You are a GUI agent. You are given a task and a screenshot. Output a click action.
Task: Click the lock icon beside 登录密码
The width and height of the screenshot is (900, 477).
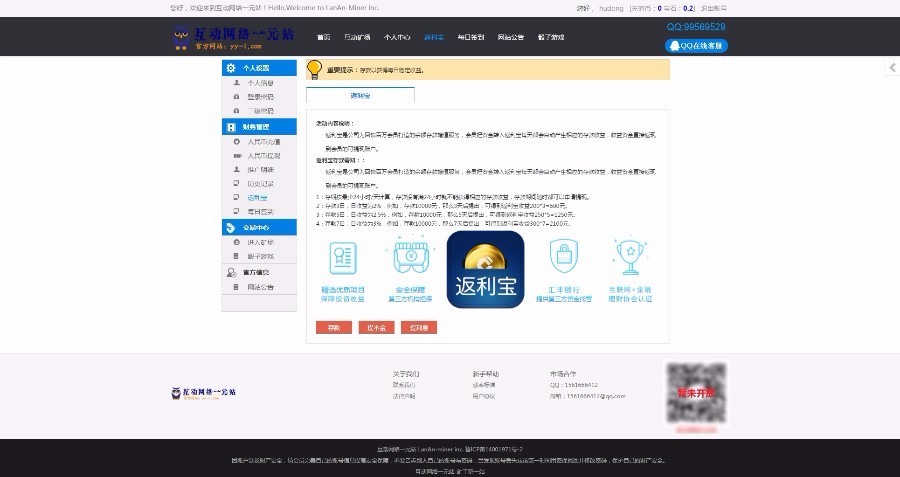(x=236, y=96)
